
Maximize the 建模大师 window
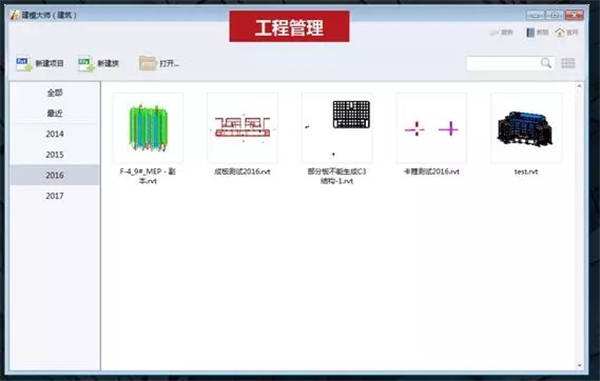554,15
